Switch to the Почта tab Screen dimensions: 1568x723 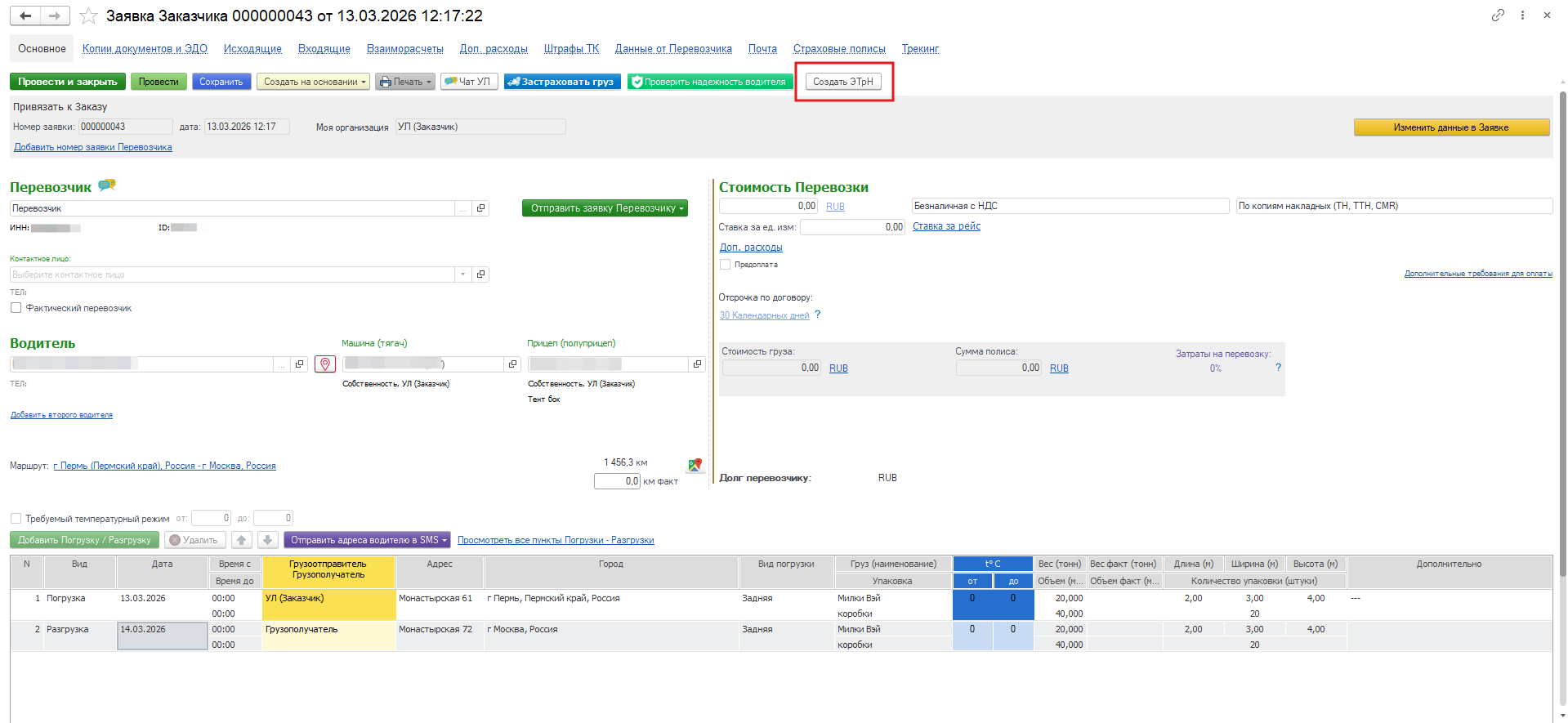coord(763,49)
